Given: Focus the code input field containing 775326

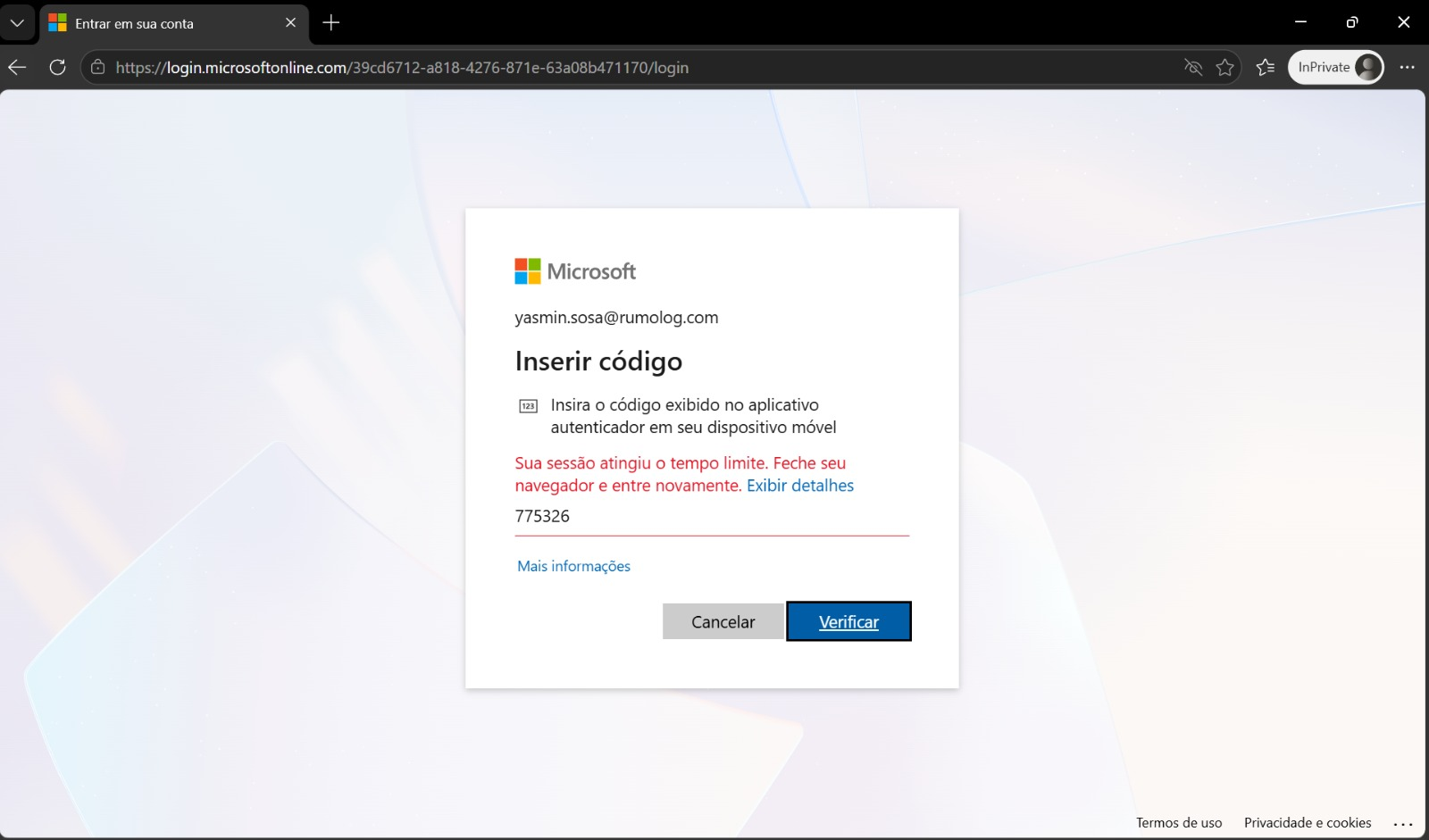Looking at the screenshot, I should (712, 517).
